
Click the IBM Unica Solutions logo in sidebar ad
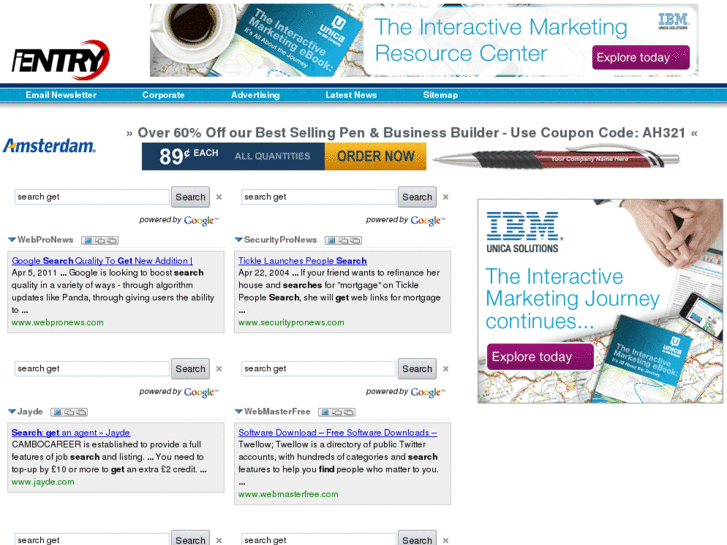pyautogui.click(x=524, y=232)
